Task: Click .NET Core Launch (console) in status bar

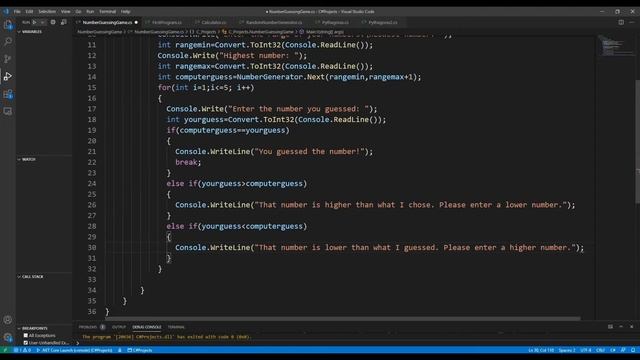Action: [x=74, y=350]
